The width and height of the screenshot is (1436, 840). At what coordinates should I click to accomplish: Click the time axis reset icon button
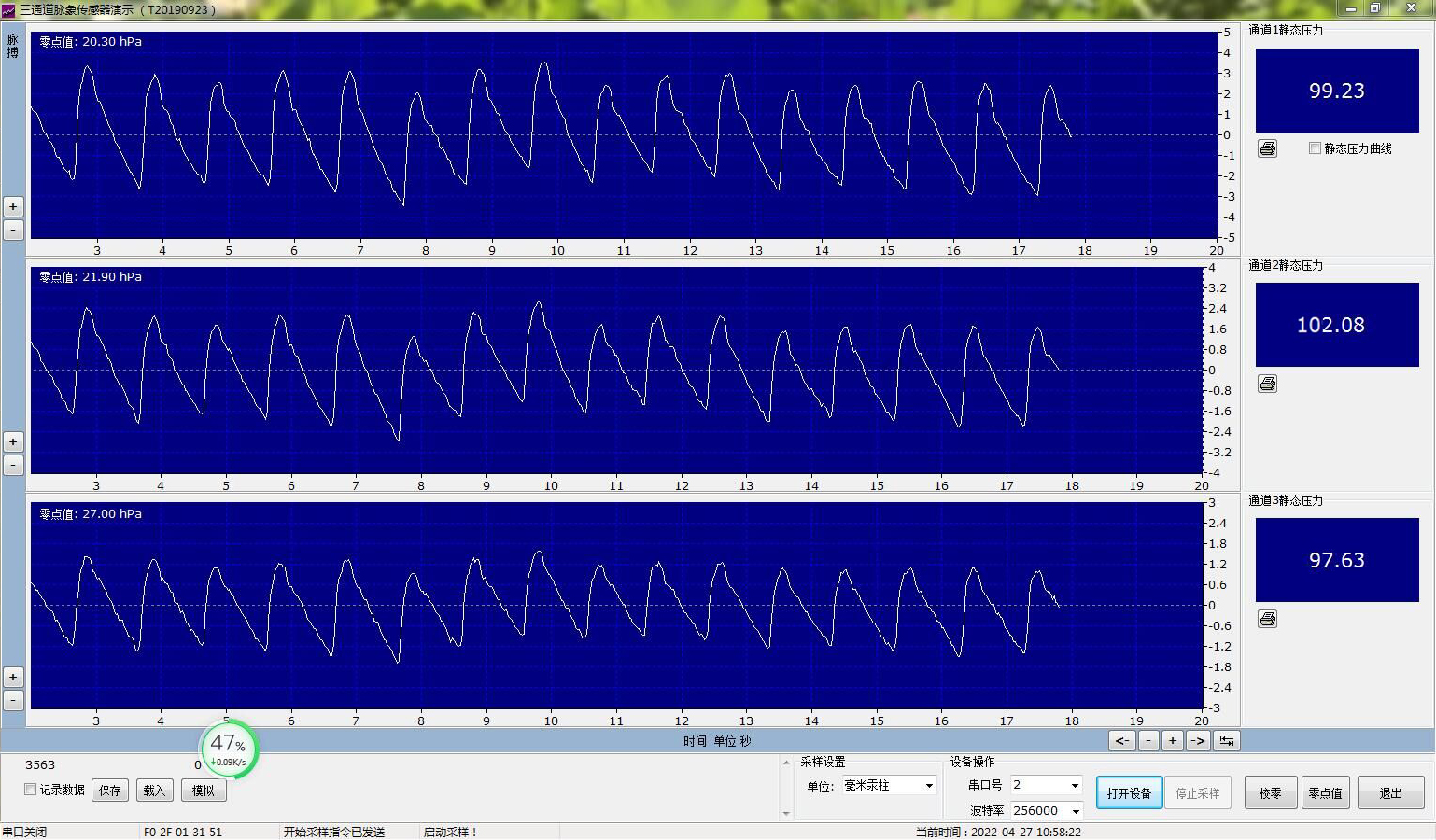coord(1226,740)
